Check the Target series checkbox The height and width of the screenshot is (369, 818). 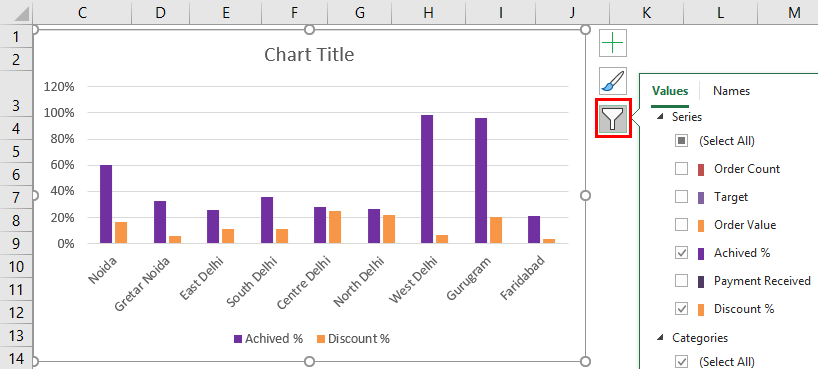pyautogui.click(x=681, y=197)
